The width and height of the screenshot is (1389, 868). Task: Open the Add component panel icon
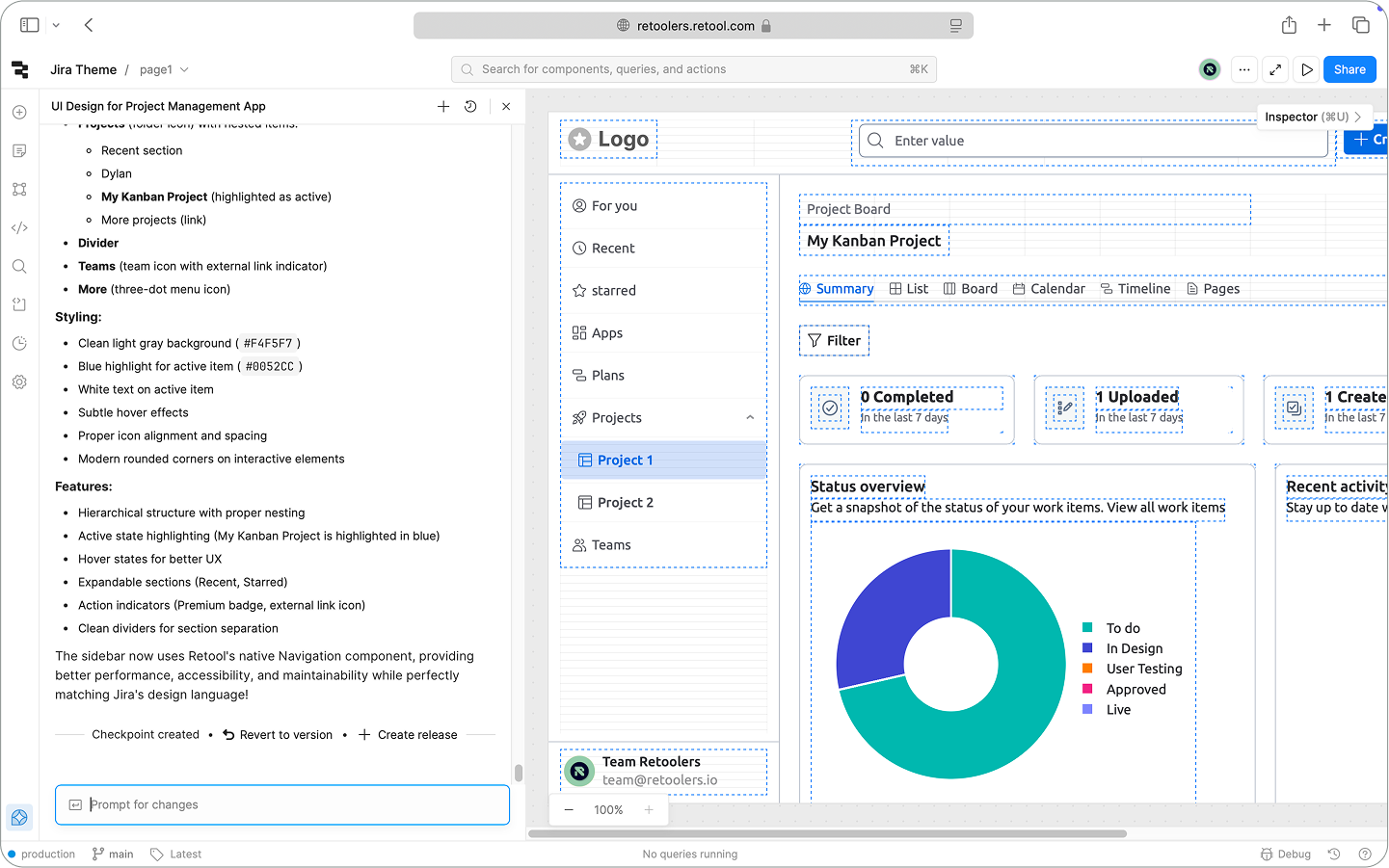pyautogui.click(x=19, y=113)
